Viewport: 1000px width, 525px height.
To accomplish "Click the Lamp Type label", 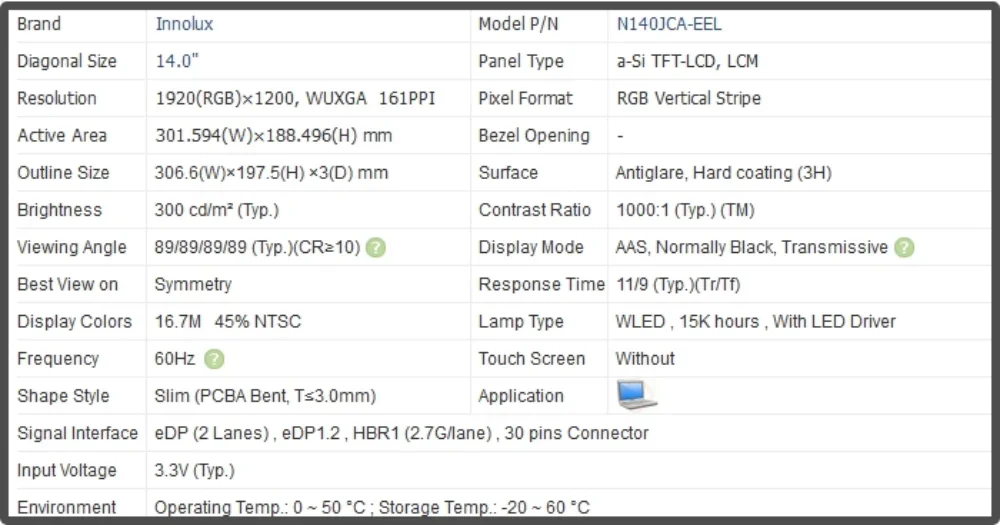I will [x=521, y=322].
